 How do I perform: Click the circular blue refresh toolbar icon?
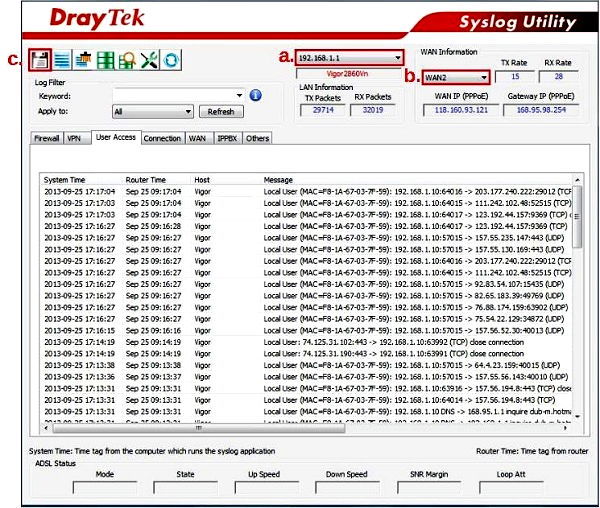click(171, 60)
